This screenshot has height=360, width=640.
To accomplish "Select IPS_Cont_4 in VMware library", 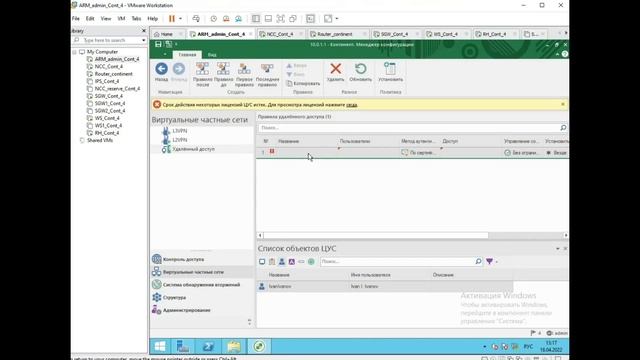I will [x=107, y=81].
